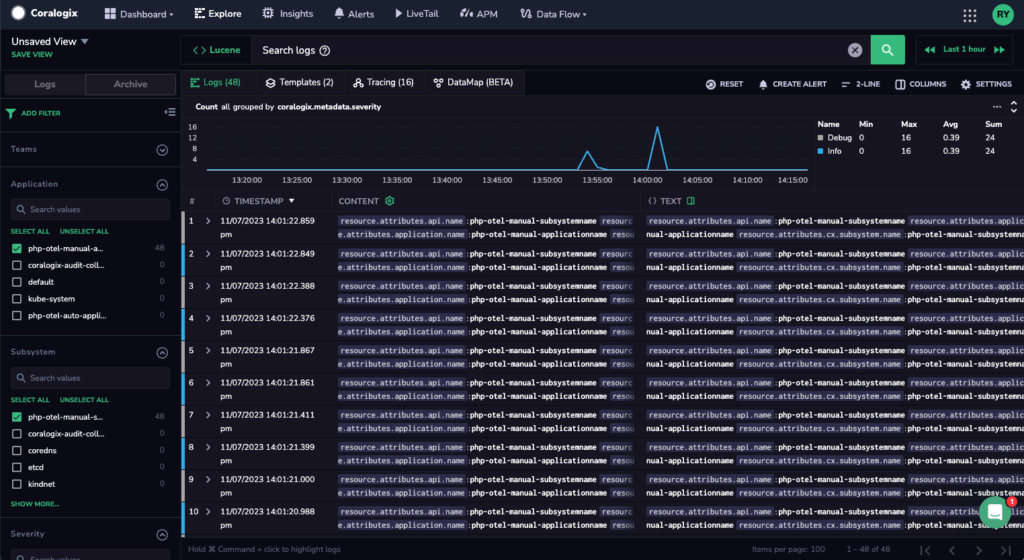Uncheck php-otel-manual-s... subsystem checkbox
This screenshot has height=560, width=1024.
point(17,416)
